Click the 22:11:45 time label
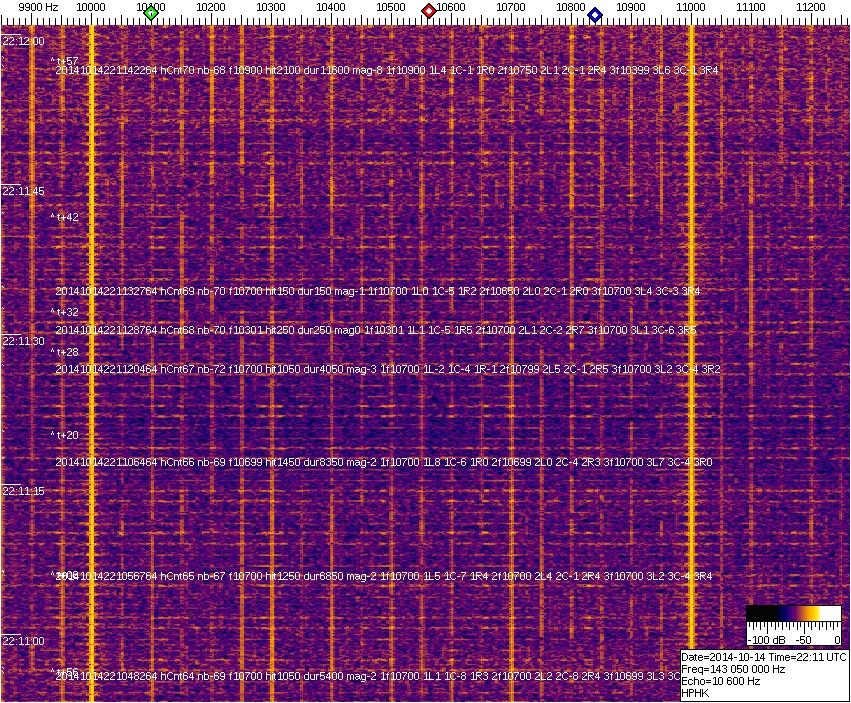Image resolution: width=851 pixels, height=703 pixels. coord(23,191)
